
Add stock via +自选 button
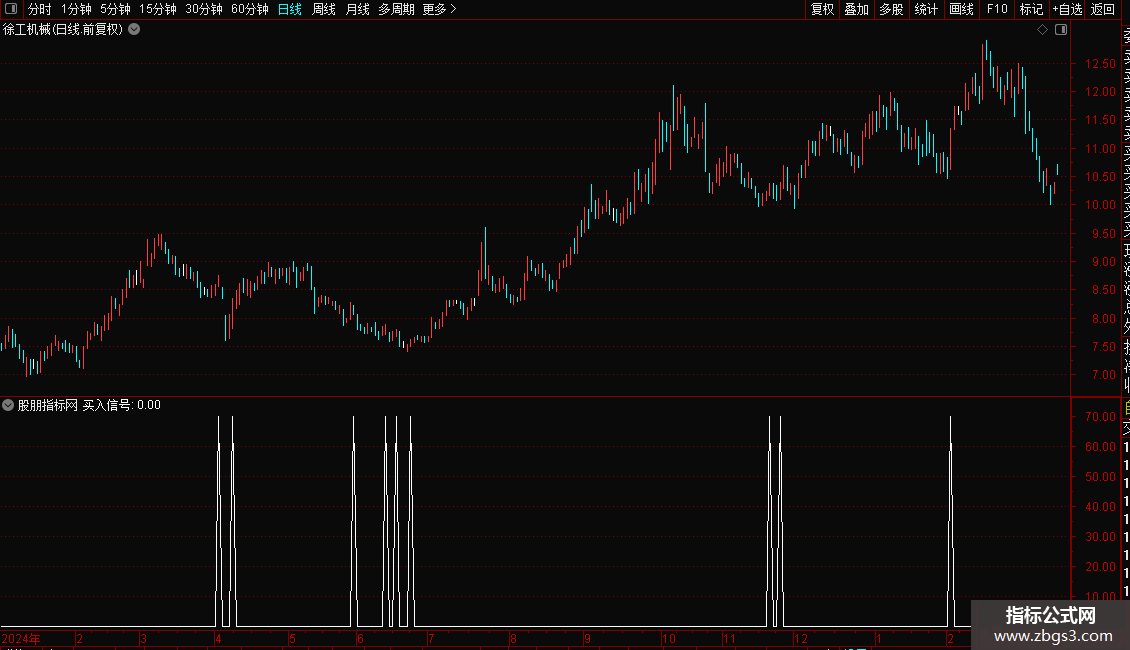(x=1067, y=9)
